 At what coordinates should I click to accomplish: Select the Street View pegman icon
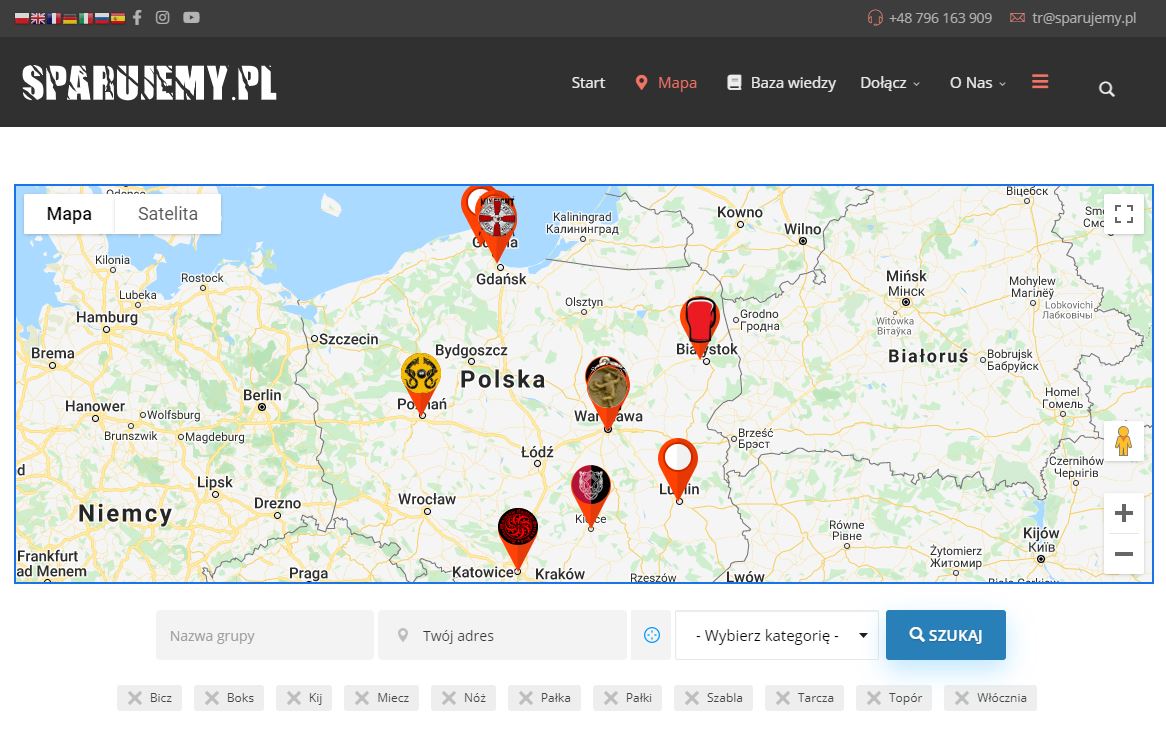click(x=1123, y=441)
